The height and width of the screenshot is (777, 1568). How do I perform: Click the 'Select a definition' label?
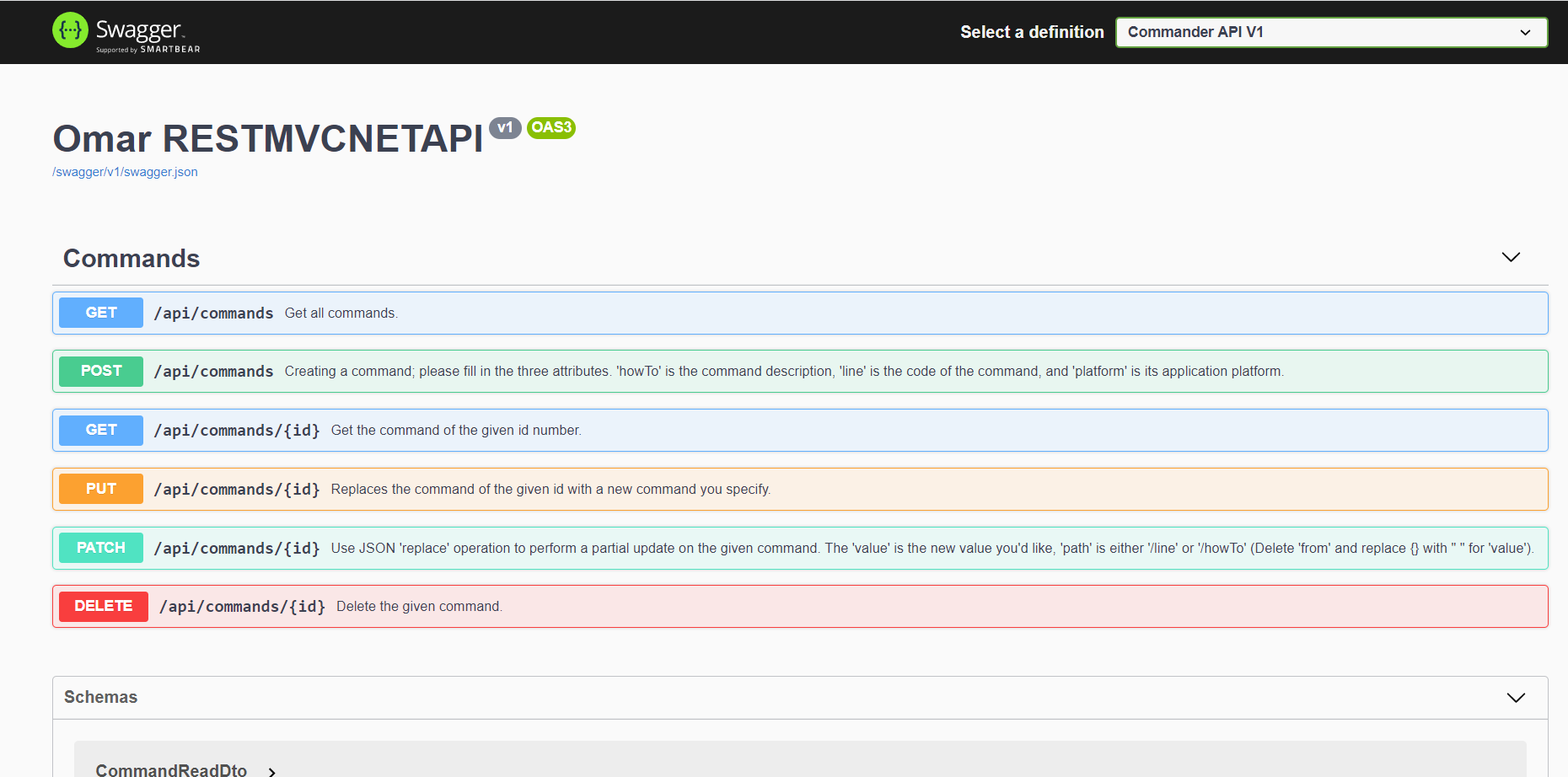tap(1032, 32)
